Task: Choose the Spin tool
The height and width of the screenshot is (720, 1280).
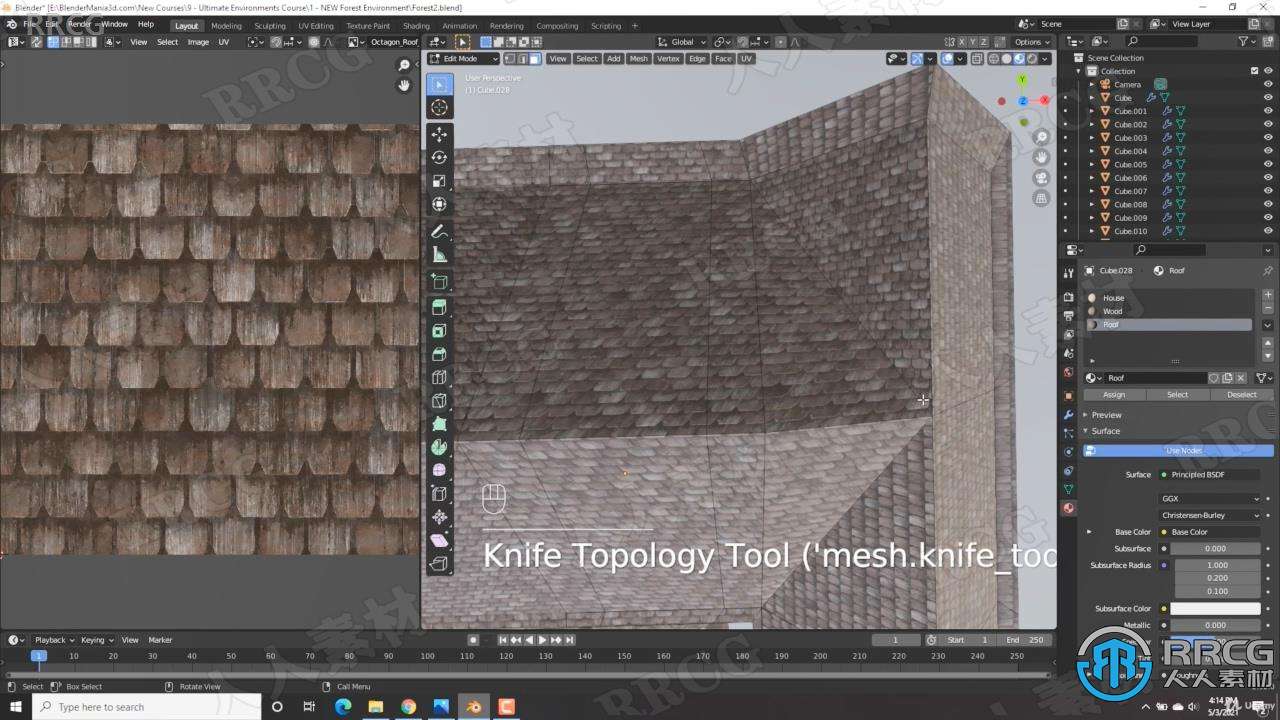Action: pos(439,447)
